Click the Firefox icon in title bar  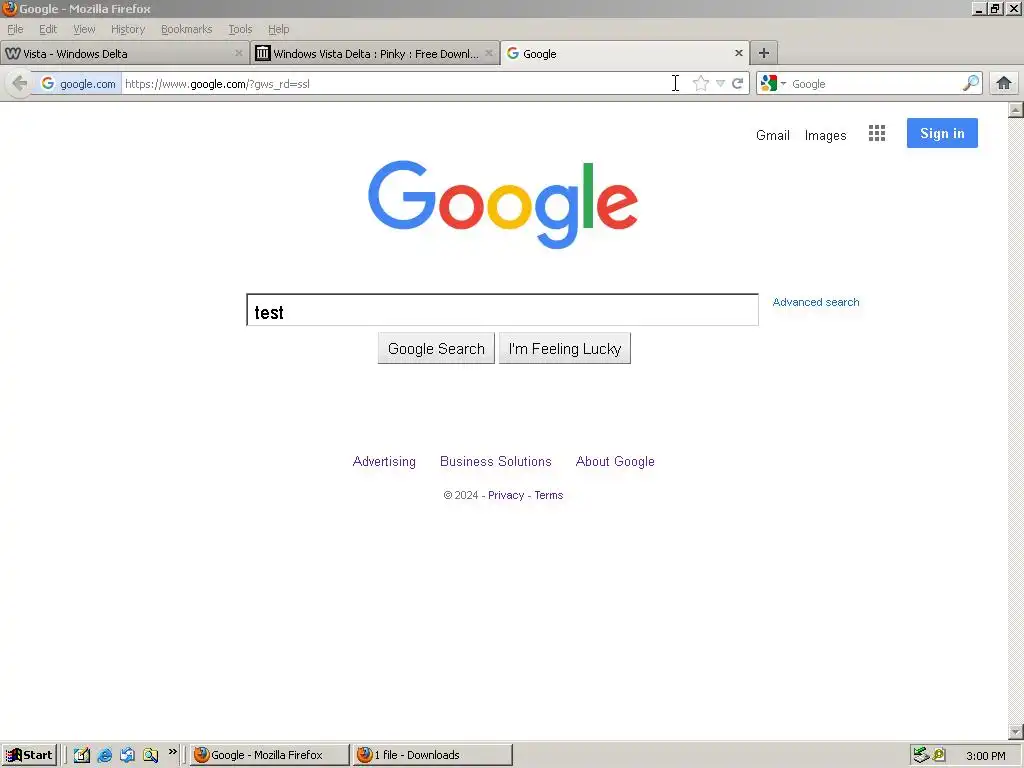point(9,8)
